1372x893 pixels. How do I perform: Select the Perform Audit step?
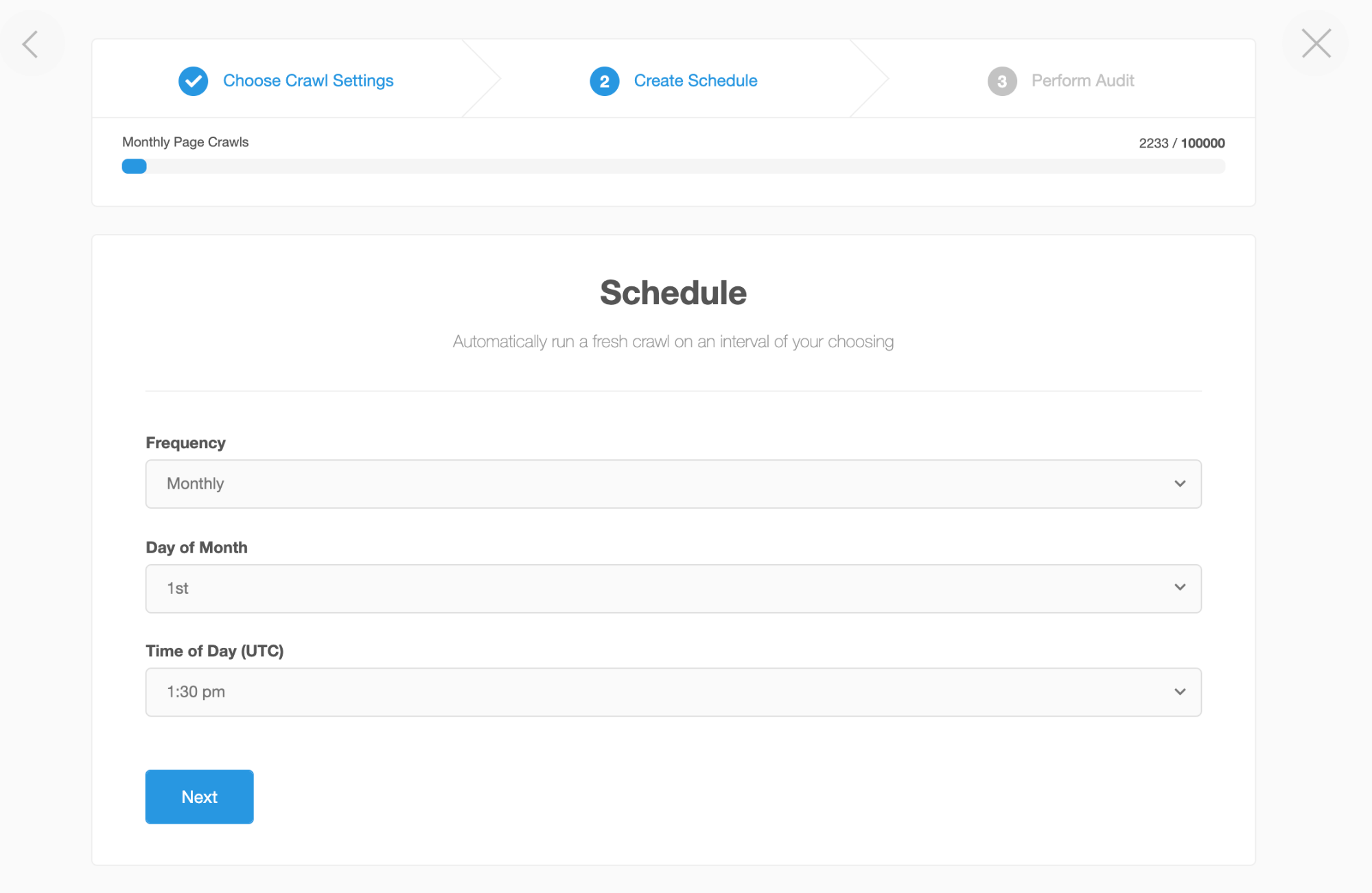(x=1082, y=80)
